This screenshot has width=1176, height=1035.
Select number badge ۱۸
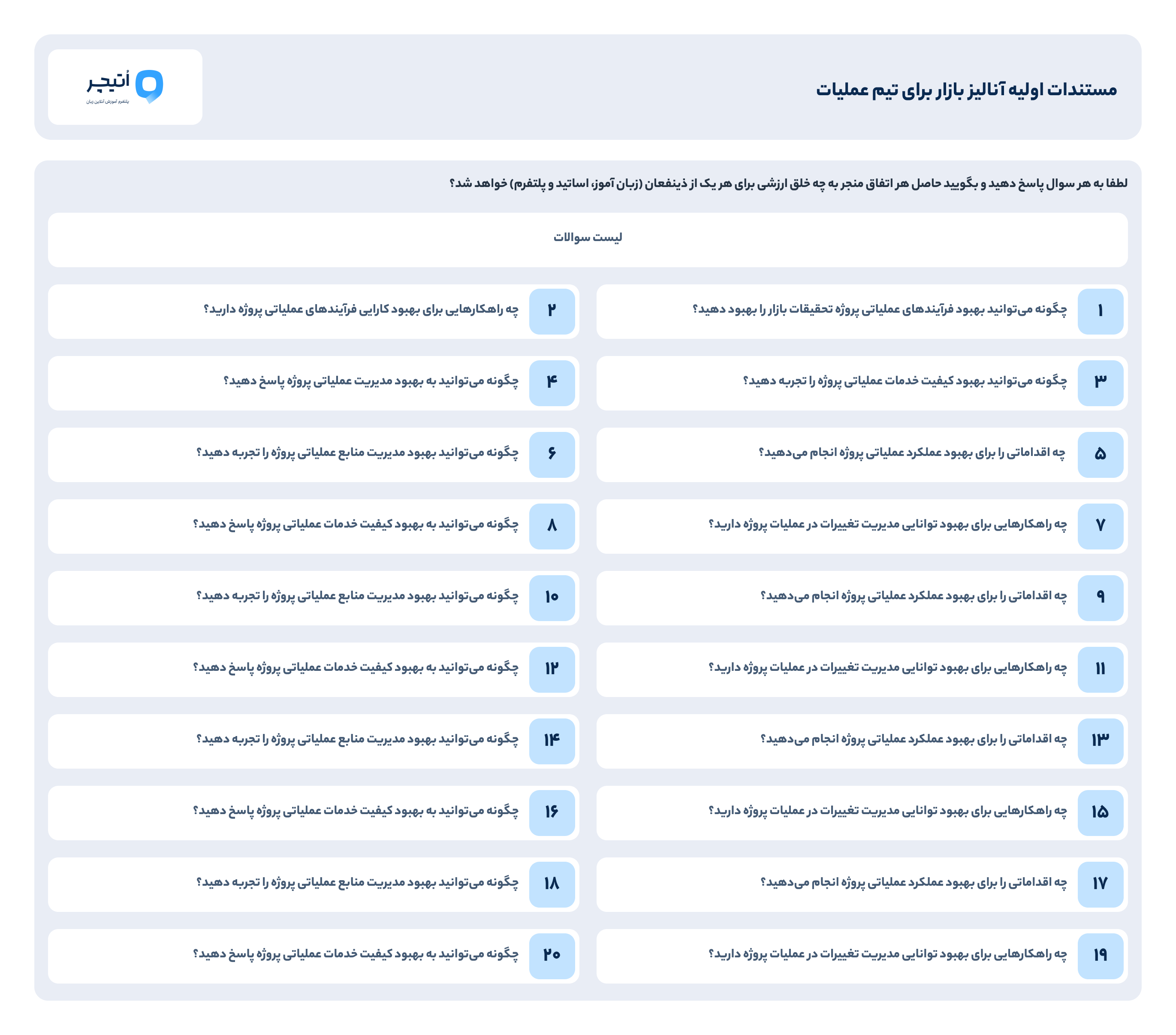[552, 884]
